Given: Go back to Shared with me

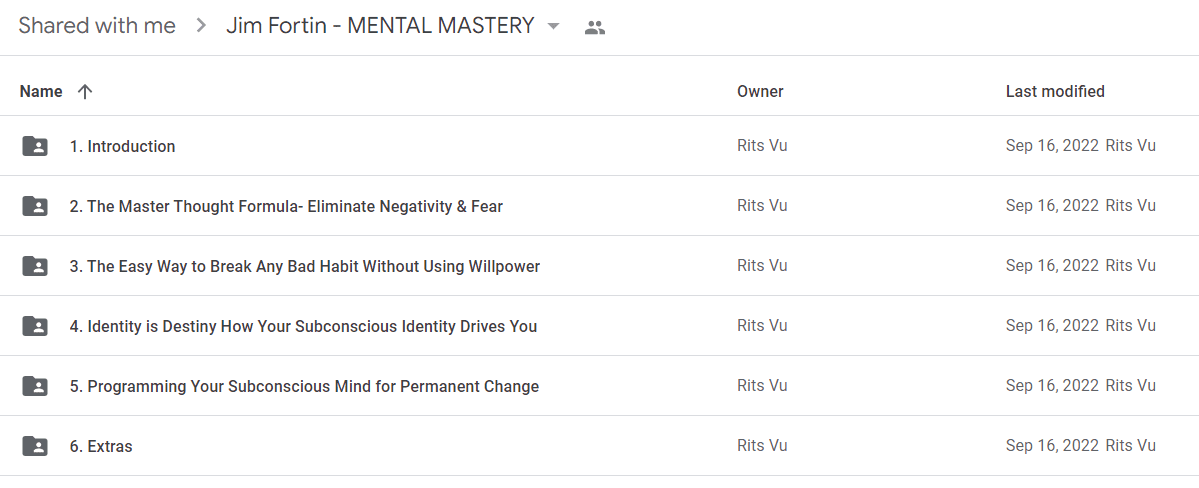Looking at the screenshot, I should coord(97,26).
